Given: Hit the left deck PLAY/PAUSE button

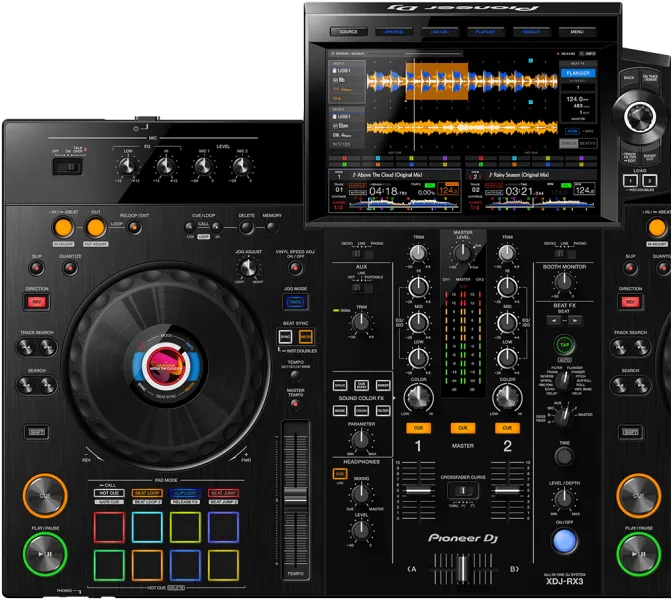Looking at the screenshot, I should 45,554.
